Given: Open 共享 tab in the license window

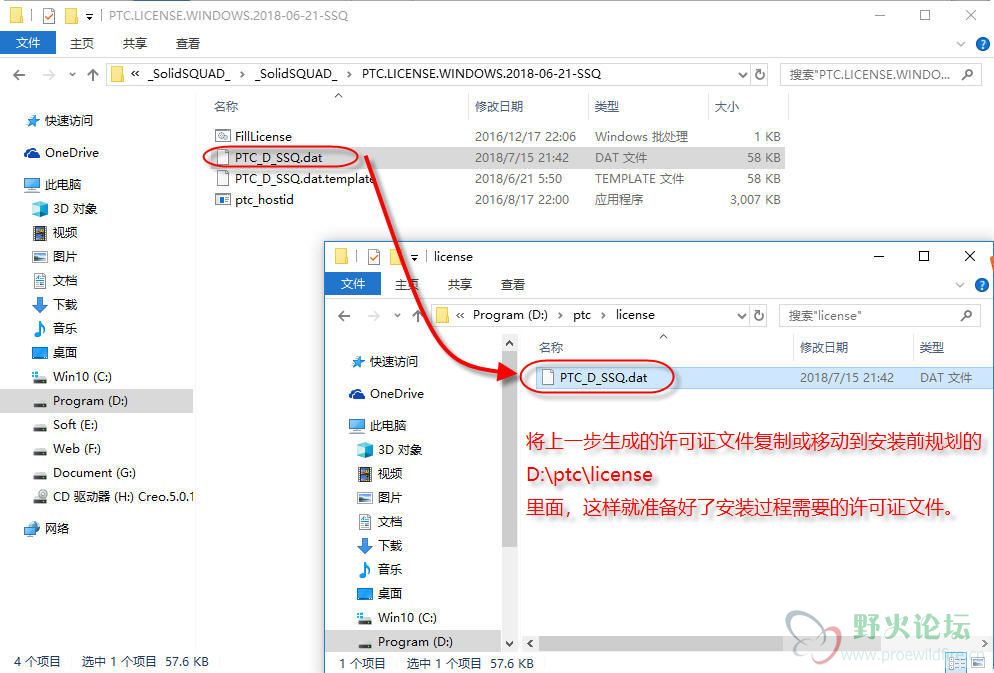Looking at the screenshot, I should click(460, 285).
